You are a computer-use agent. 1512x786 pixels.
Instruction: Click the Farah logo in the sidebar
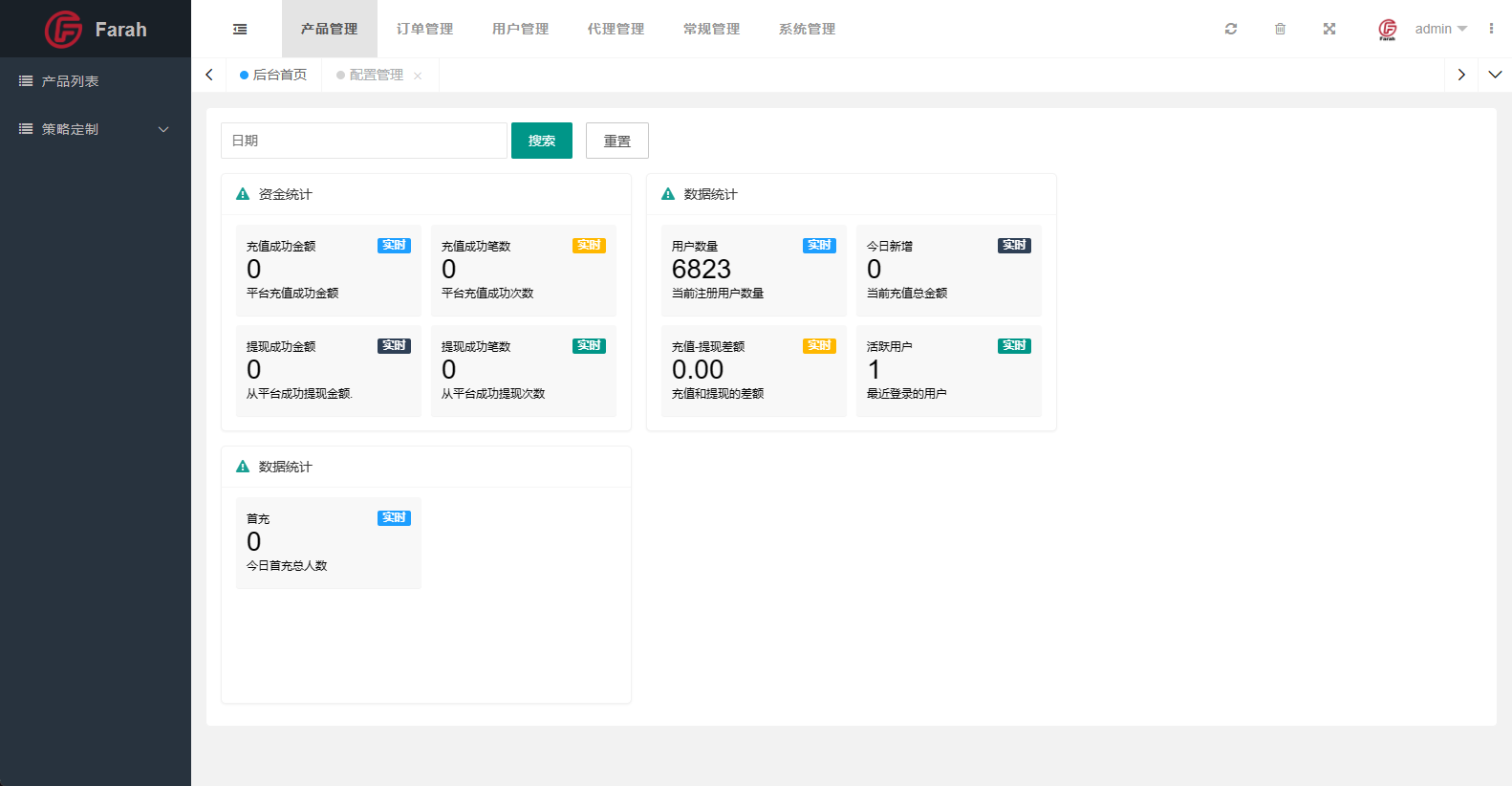tap(96, 30)
